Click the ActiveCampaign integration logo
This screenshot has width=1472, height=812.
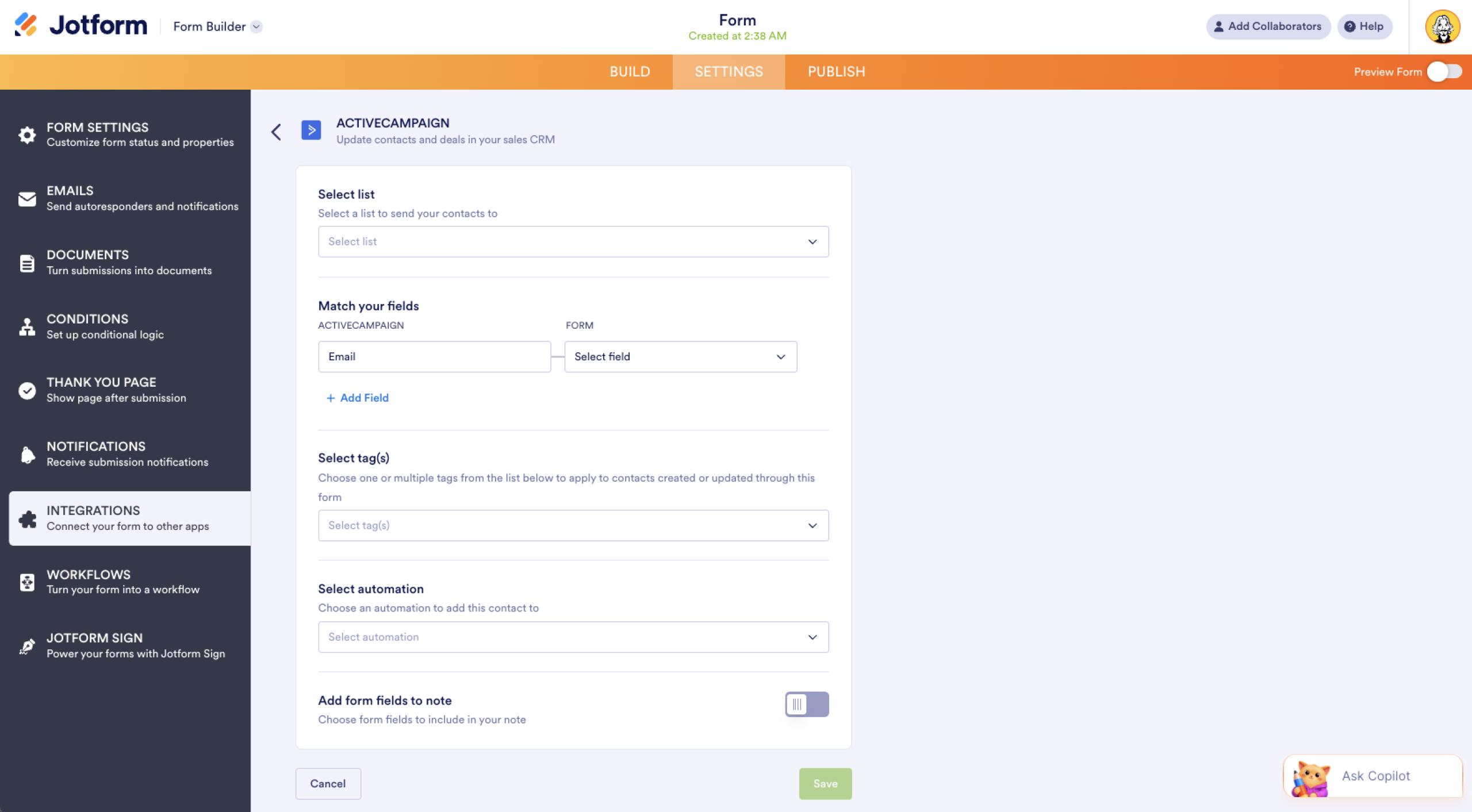(311, 130)
